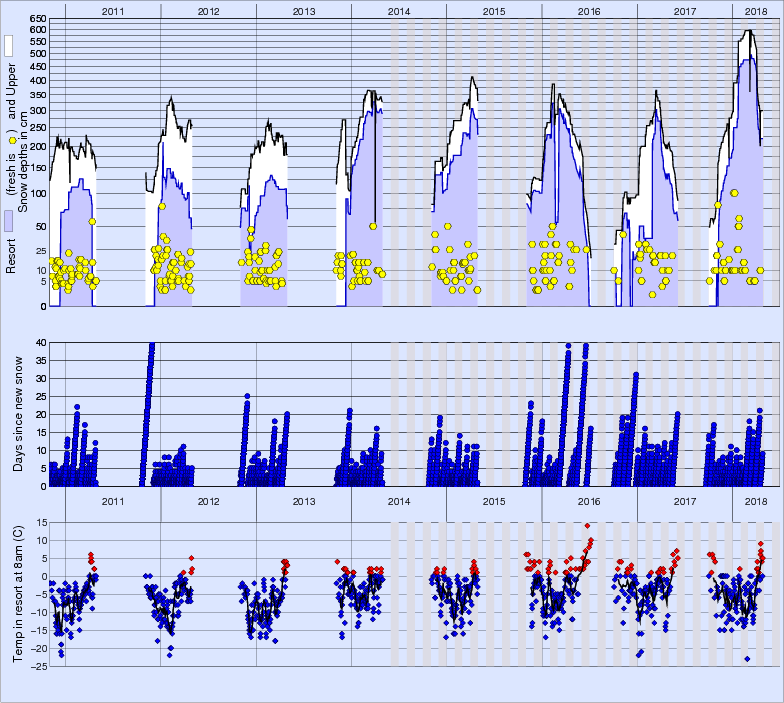
Task: Click the 2018 peak of the upper snow depth line
Action: coord(748,31)
